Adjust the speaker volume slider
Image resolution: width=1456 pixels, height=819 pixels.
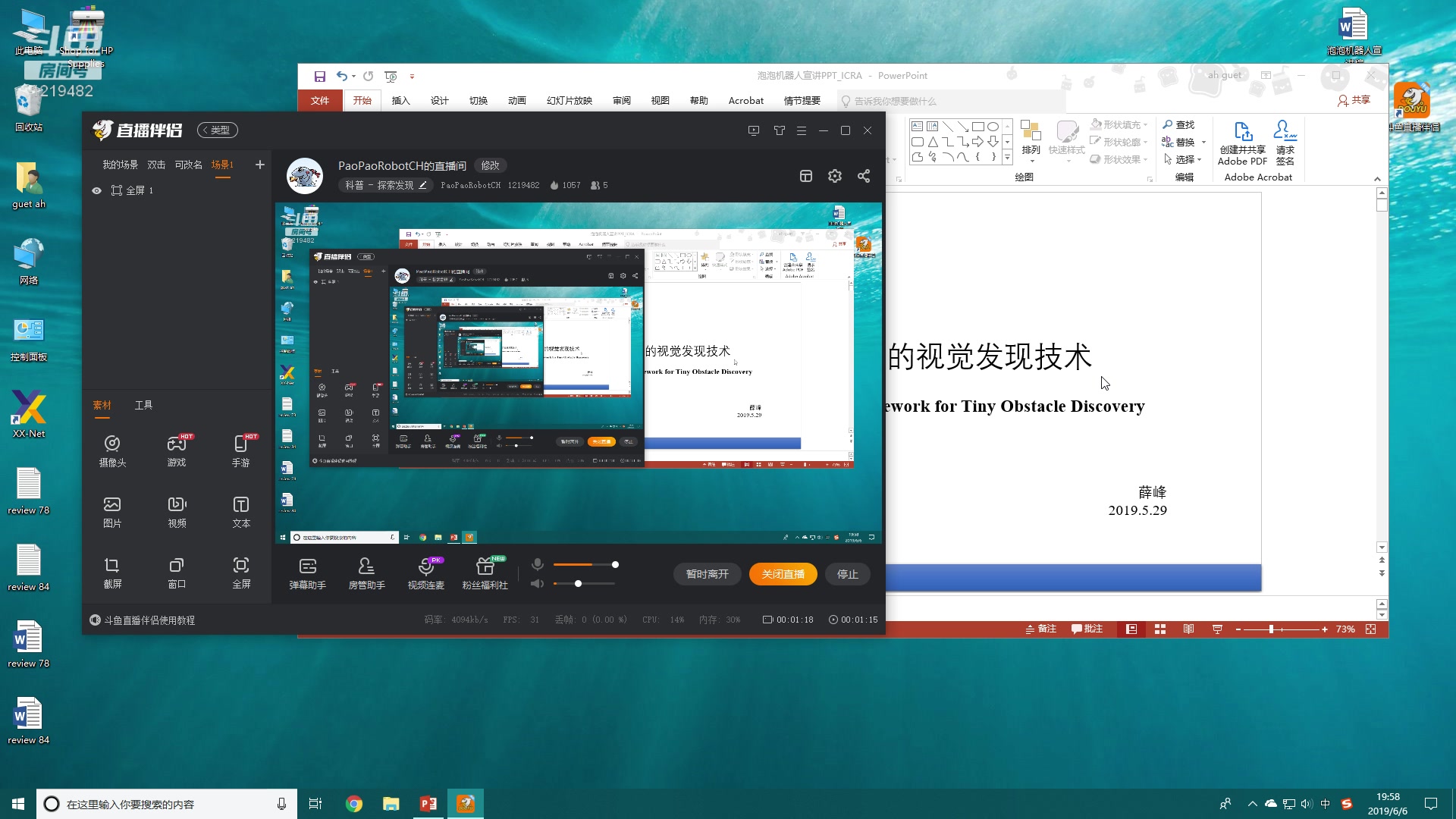click(584, 584)
